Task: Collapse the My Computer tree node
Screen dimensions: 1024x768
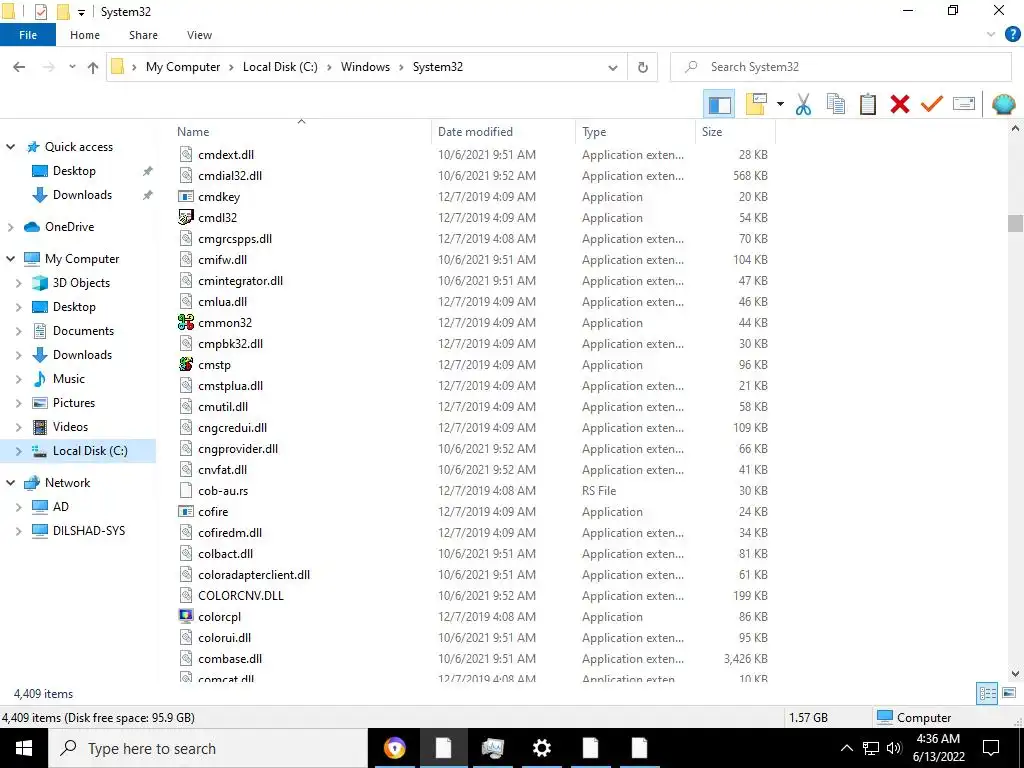Action: pyautogui.click(x=10, y=259)
